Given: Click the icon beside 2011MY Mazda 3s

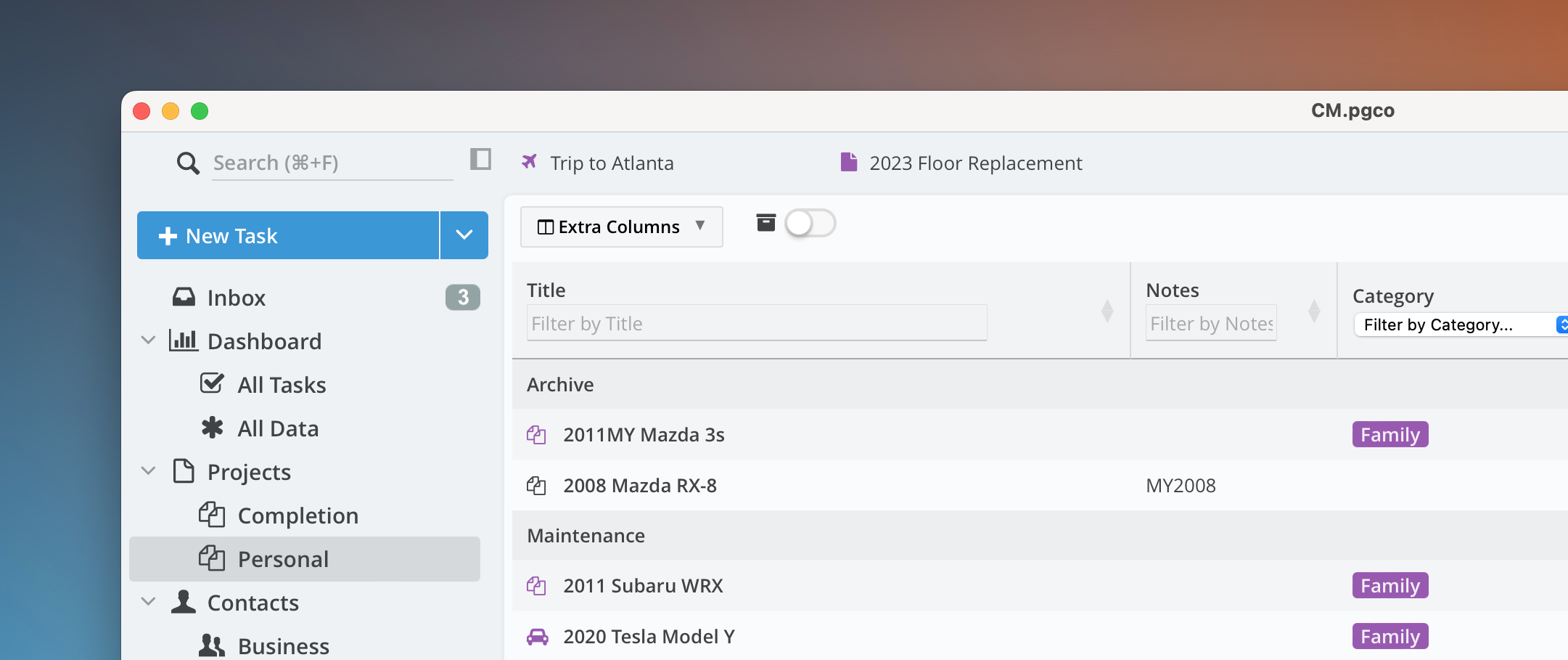Looking at the screenshot, I should 536,435.
